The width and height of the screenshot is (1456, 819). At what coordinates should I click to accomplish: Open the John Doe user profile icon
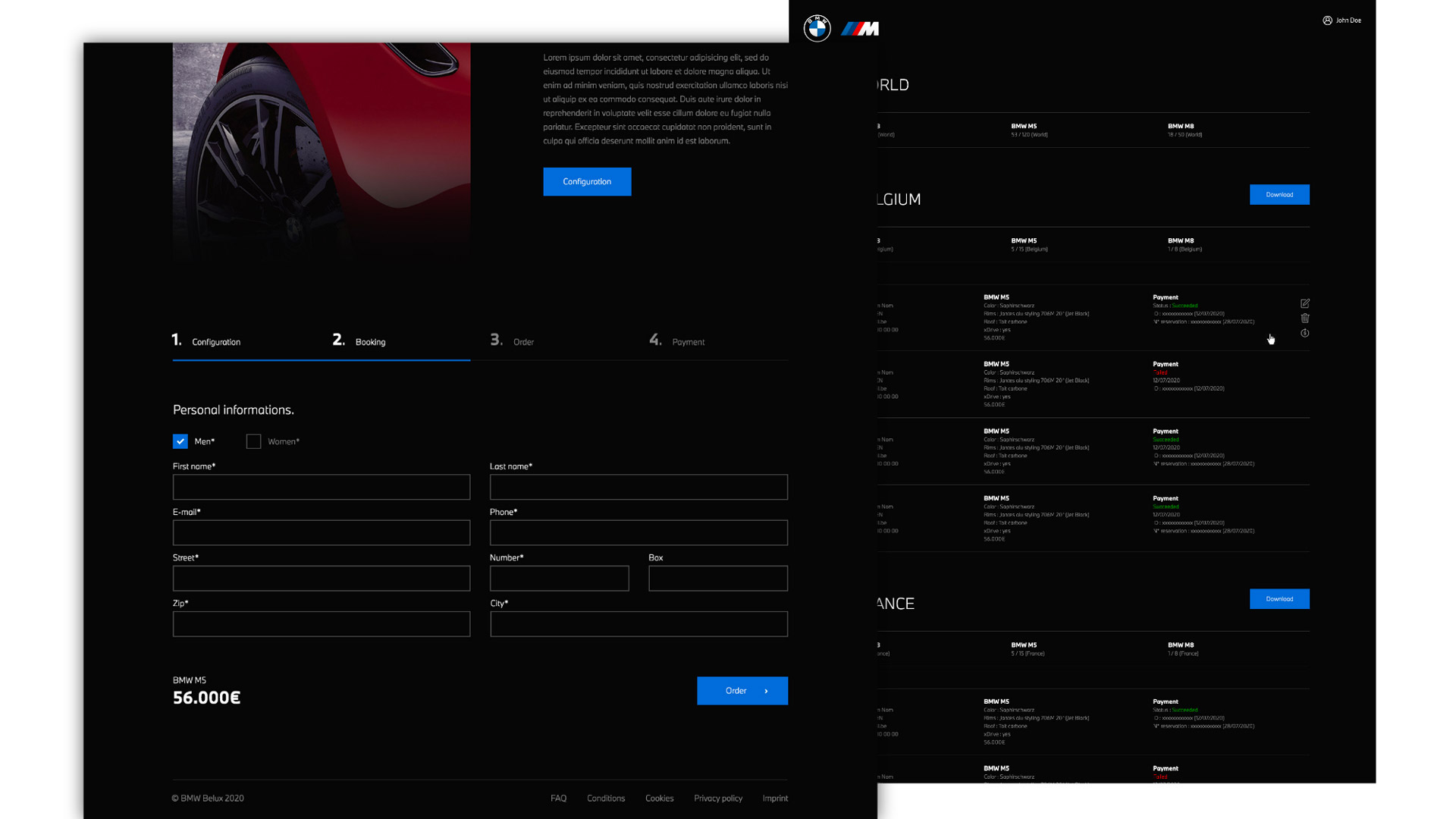click(1327, 20)
